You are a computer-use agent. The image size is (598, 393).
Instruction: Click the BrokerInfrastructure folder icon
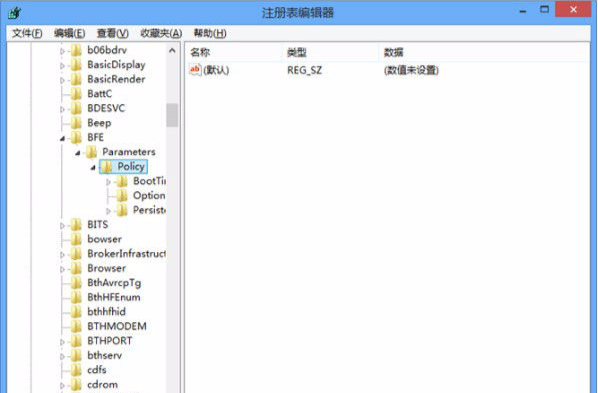point(76,254)
